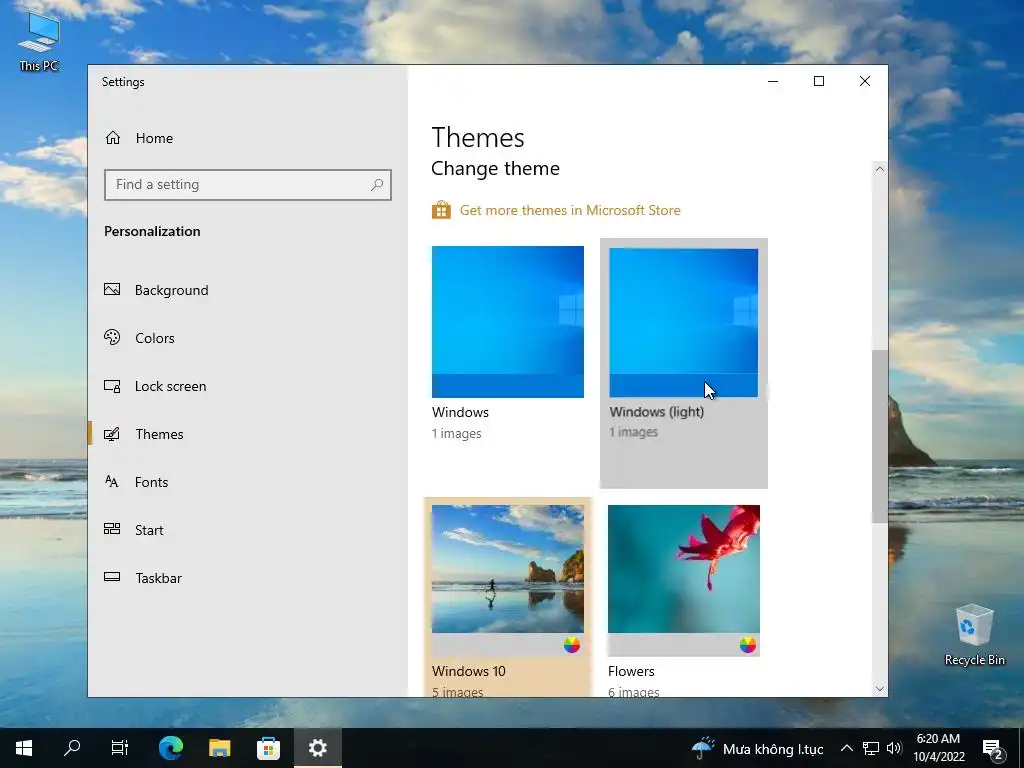Select the Recycle Bin desktop icon
This screenshot has width=1024, height=768.
[974, 635]
